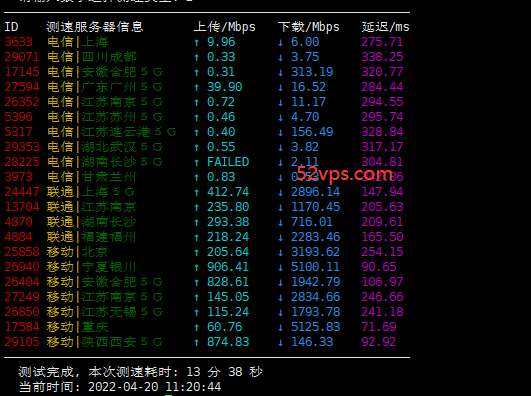The image size is (531, 396).
Task: Click download value 3193.62
Action: click(x=315, y=252)
